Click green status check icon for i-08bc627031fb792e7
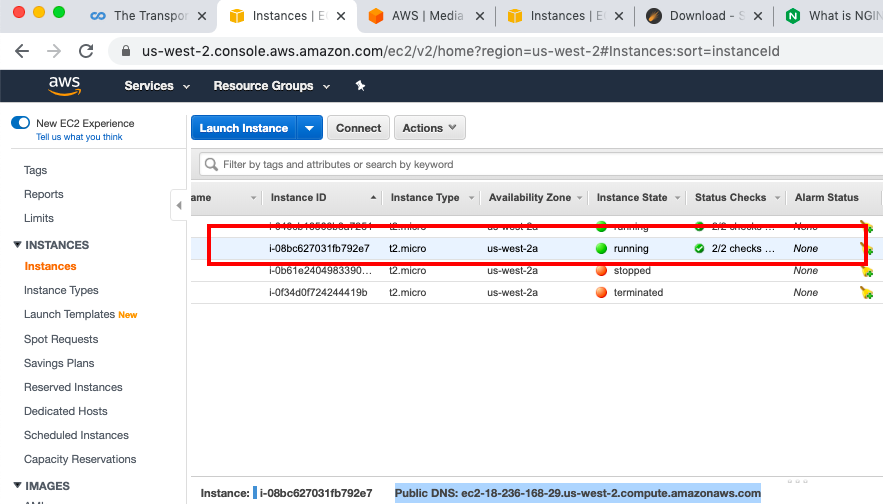883x504 pixels. pyautogui.click(x=699, y=248)
